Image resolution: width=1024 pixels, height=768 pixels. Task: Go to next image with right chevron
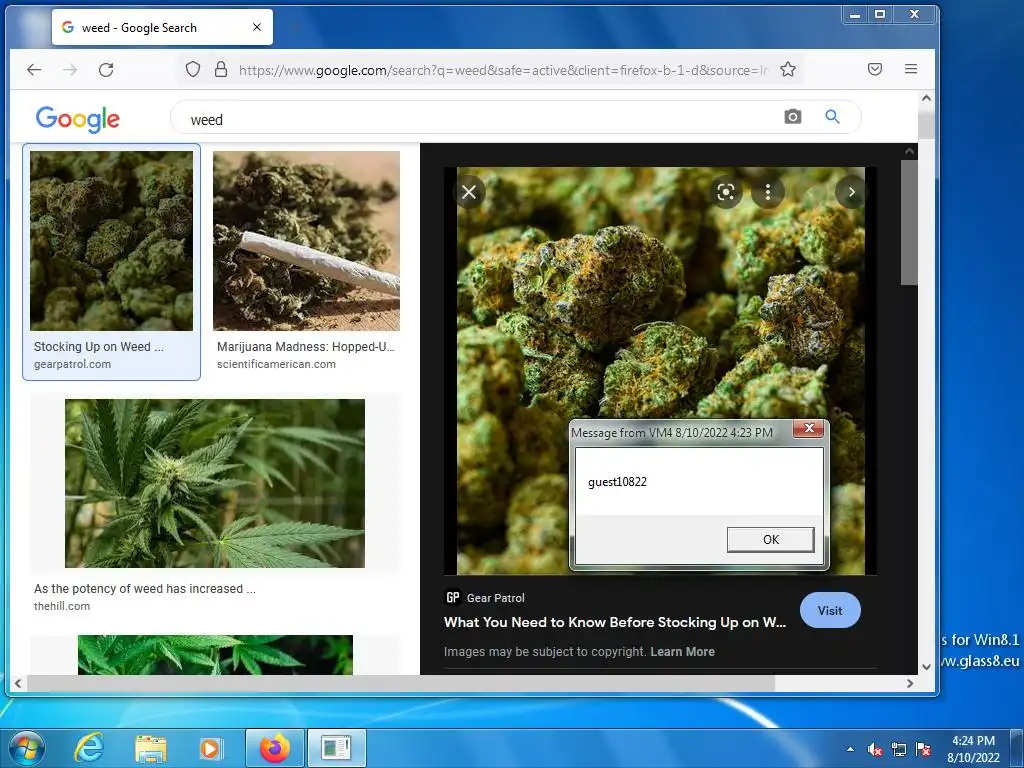pyautogui.click(x=851, y=192)
